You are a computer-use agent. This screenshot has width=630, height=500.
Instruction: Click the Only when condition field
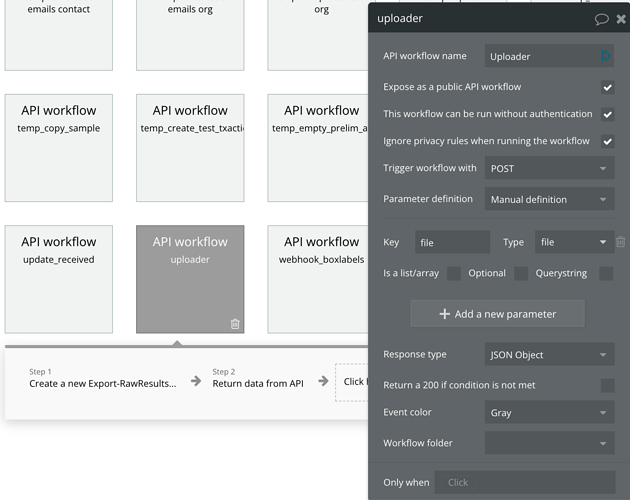tap(525, 482)
